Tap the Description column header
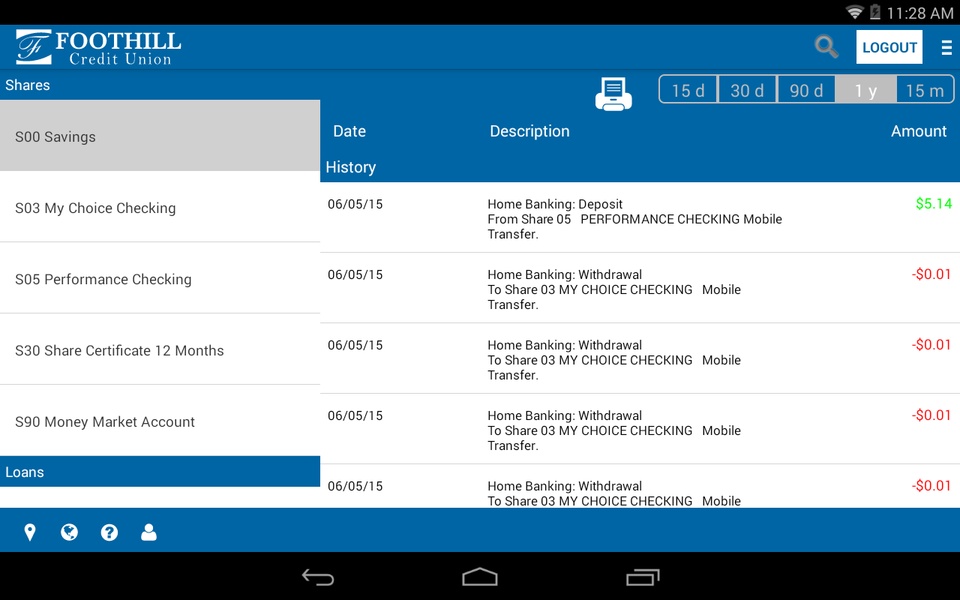 coord(530,131)
